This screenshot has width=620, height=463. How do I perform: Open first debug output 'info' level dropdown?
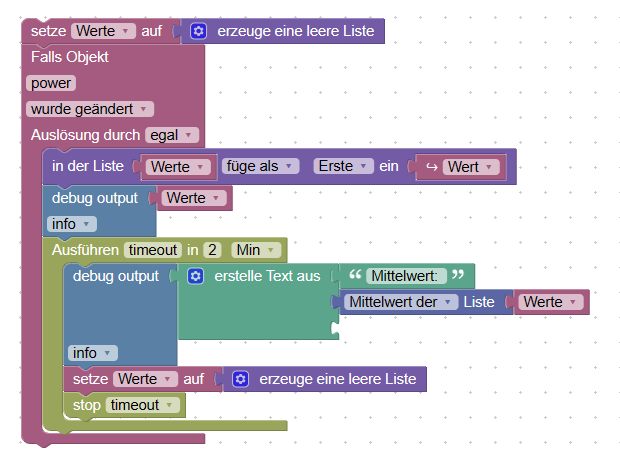(x=71, y=224)
